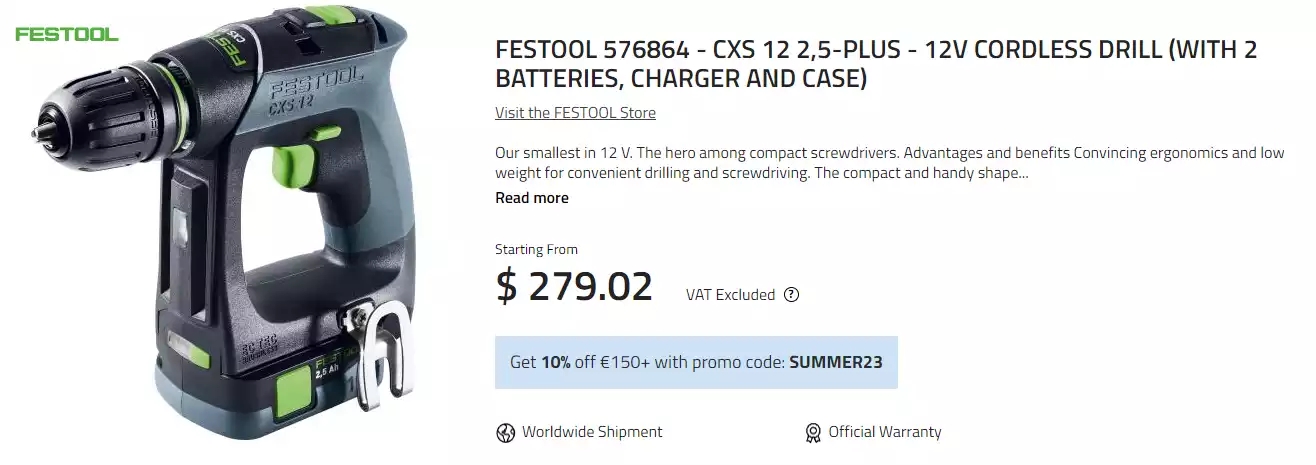This screenshot has width=1316, height=465.
Task: Click the green trigger on the drill image
Action: 294,166
